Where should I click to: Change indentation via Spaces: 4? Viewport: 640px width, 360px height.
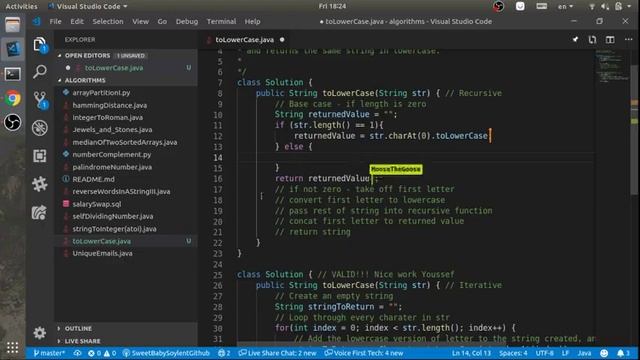[x=513, y=353]
